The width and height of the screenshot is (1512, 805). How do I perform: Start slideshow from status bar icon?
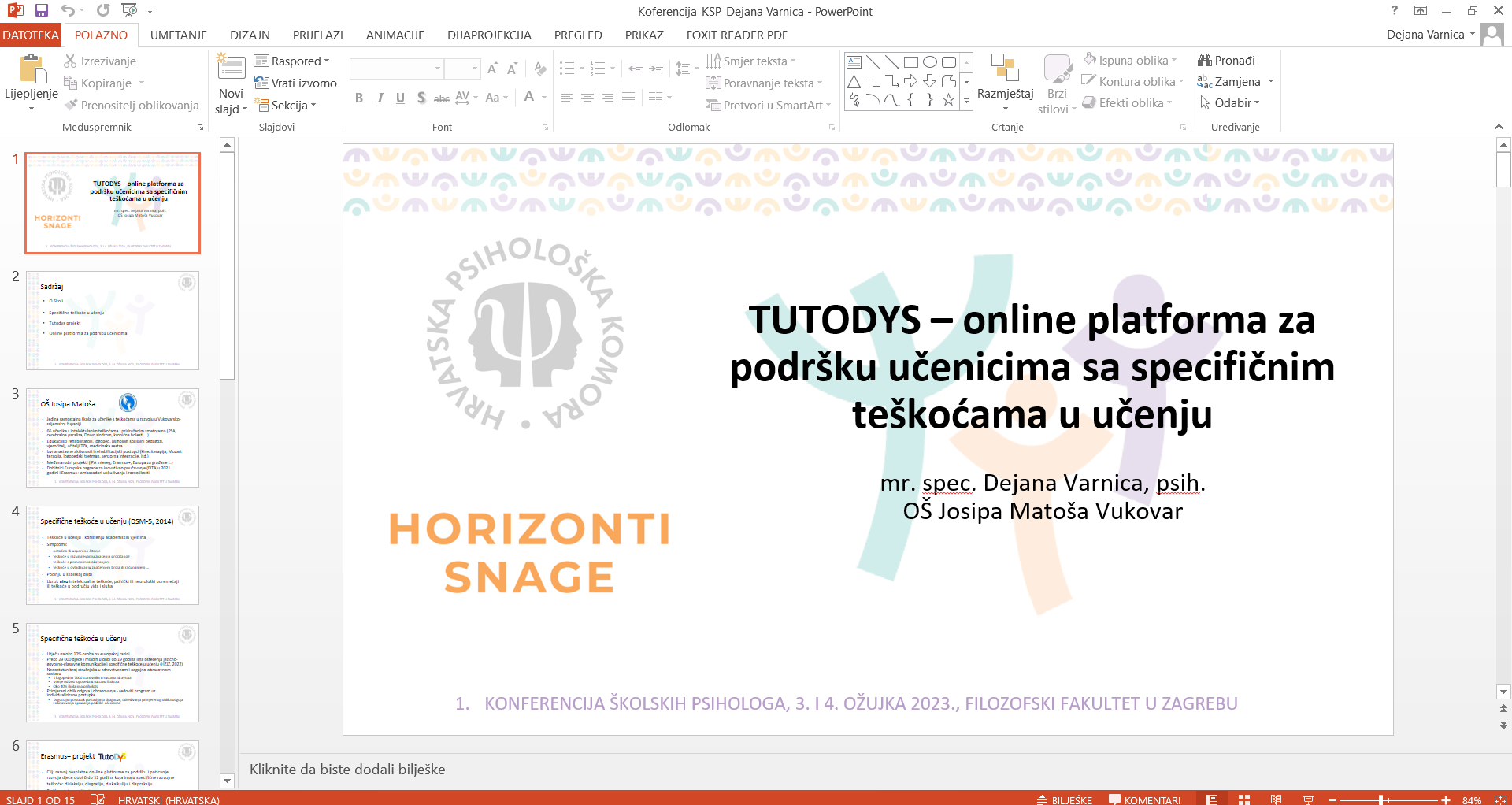point(1308,799)
